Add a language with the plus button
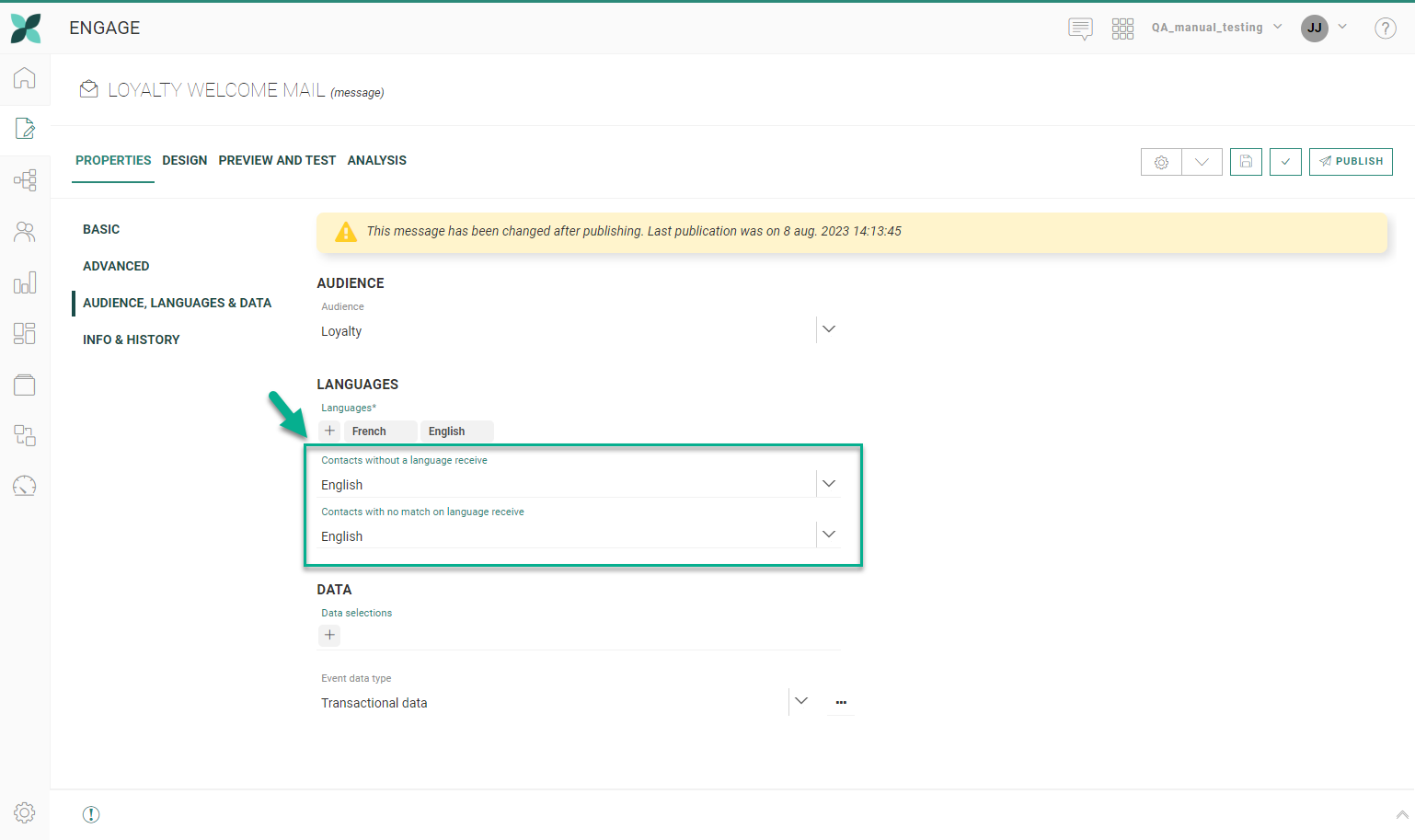 [x=329, y=431]
